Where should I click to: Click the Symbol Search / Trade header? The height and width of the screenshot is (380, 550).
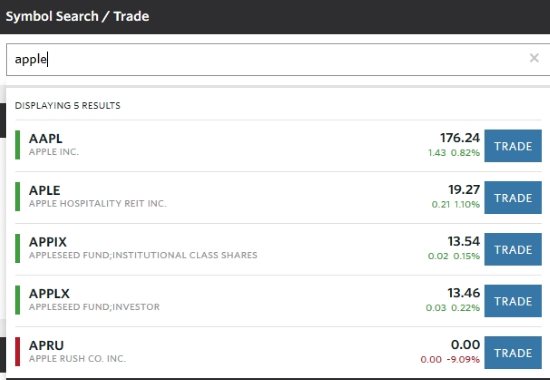78,16
